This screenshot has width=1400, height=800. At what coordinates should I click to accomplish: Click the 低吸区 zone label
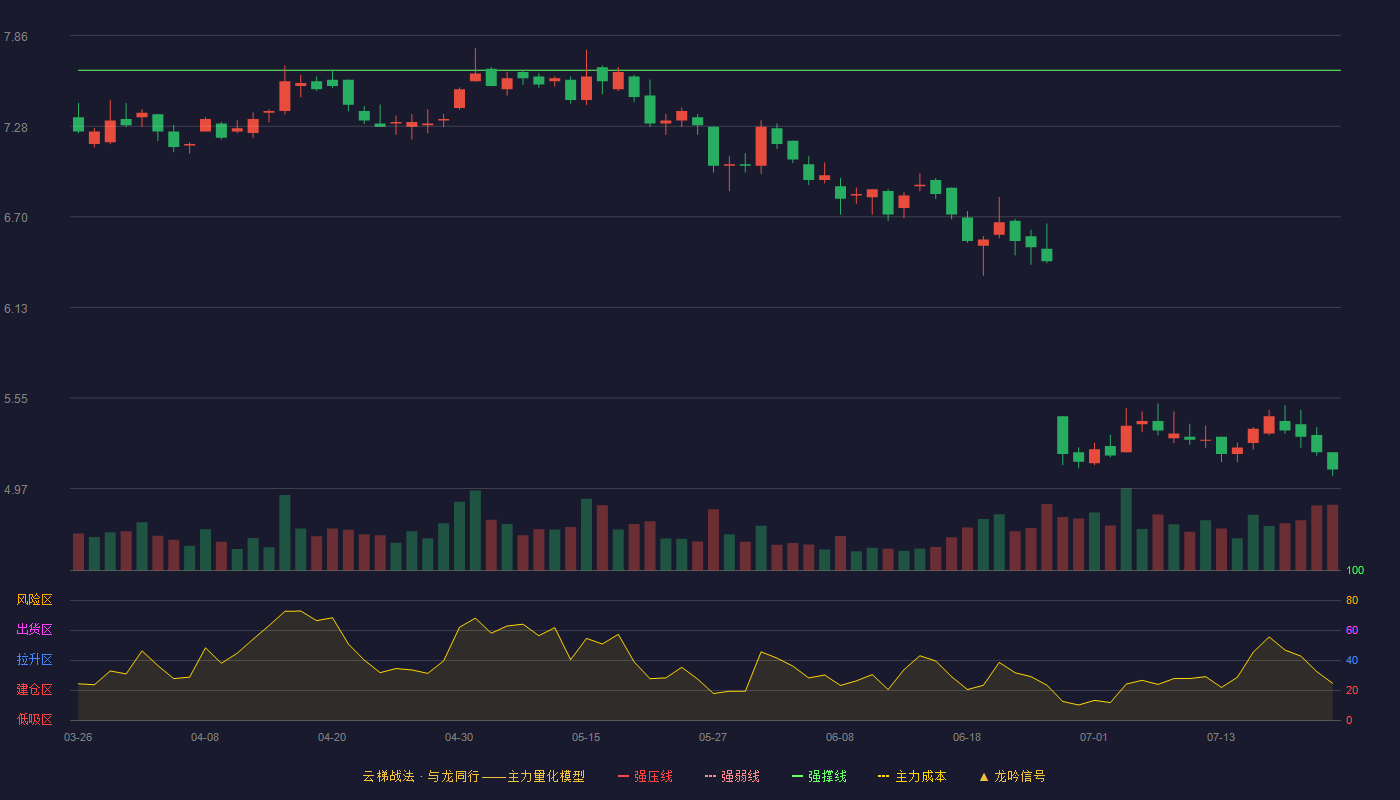tap(34, 719)
